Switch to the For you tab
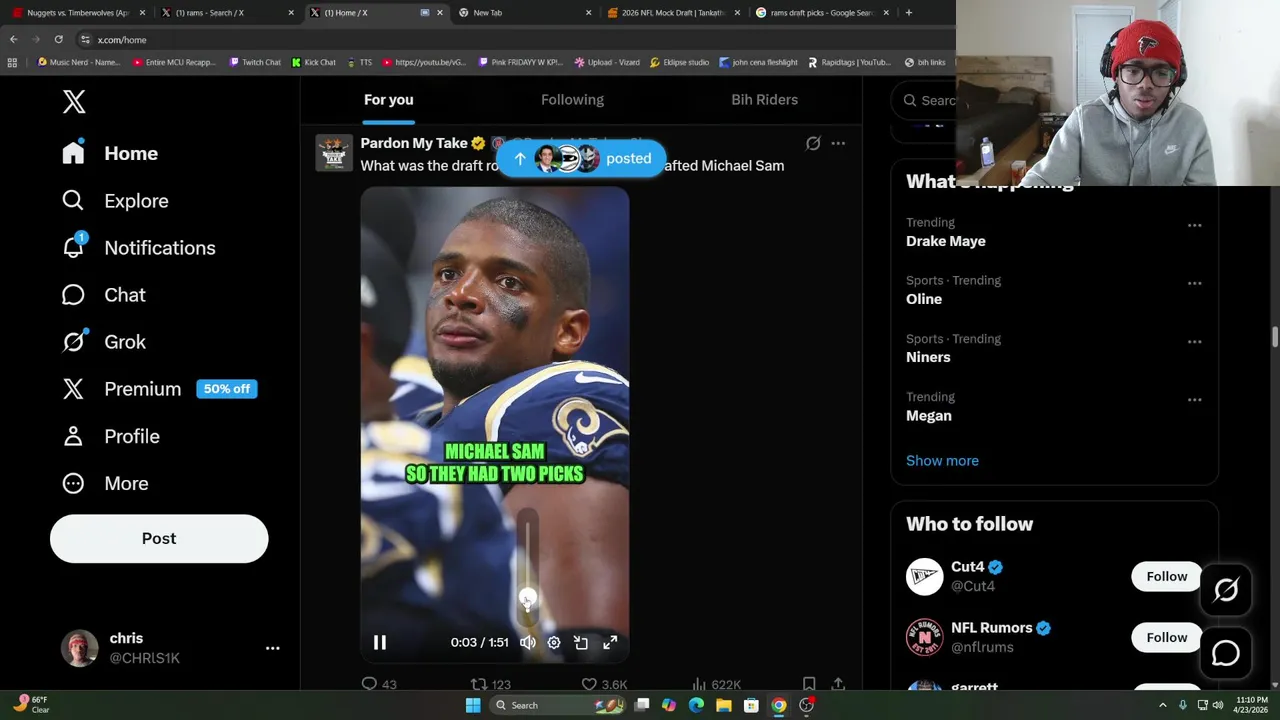1280x720 pixels. click(388, 99)
